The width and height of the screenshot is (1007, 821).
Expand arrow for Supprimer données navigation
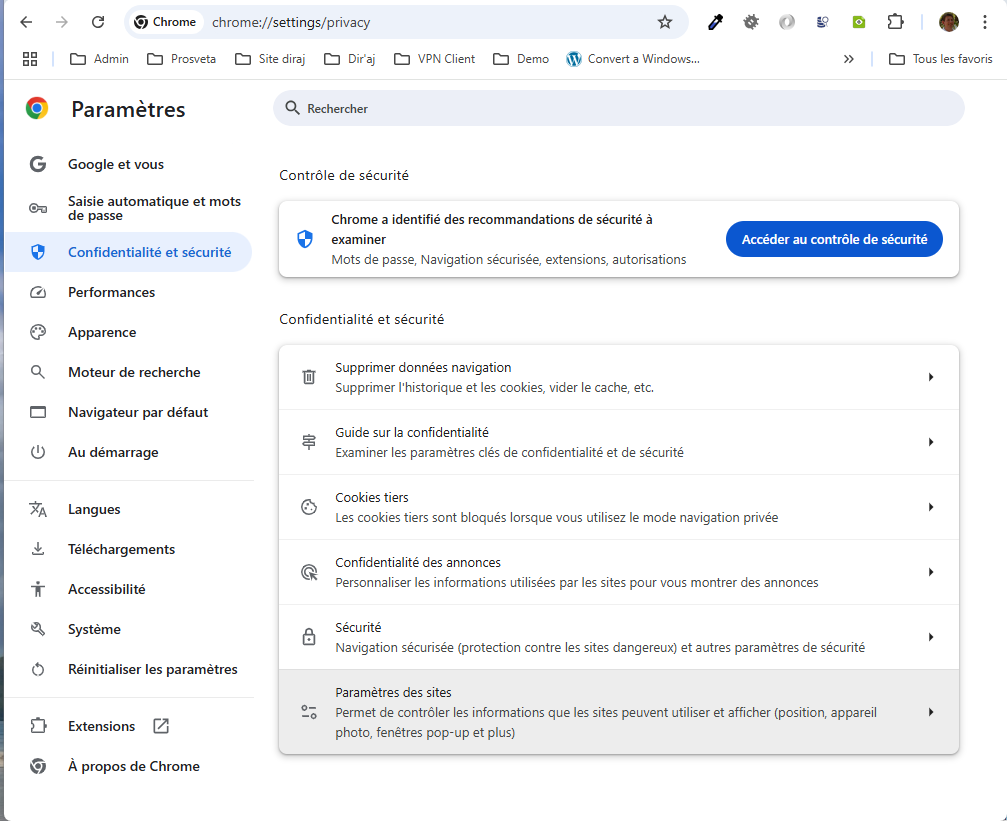click(x=931, y=377)
